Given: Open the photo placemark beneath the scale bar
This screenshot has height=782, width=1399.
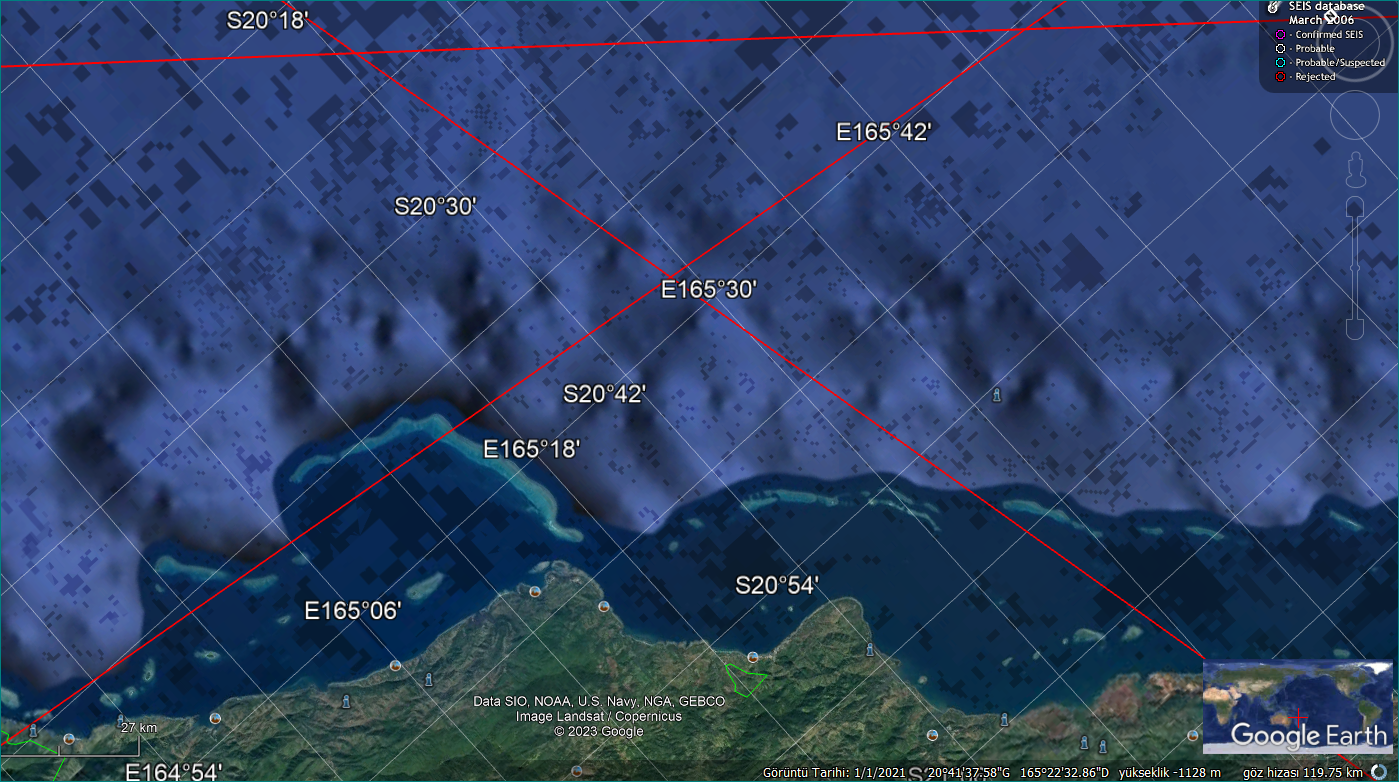Looking at the screenshot, I should 69,739.
